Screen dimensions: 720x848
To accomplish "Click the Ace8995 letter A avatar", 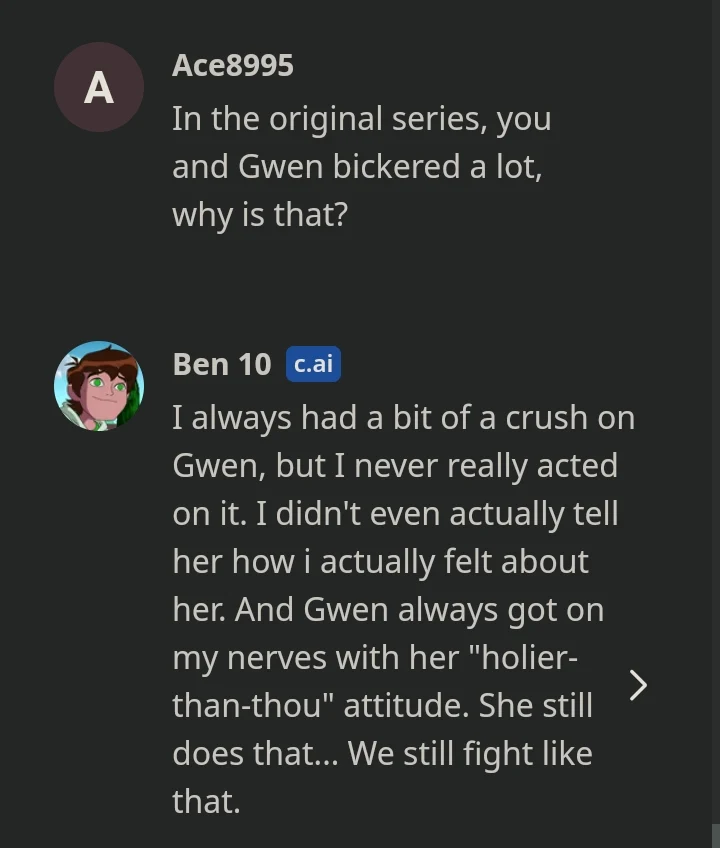I will click(98, 88).
